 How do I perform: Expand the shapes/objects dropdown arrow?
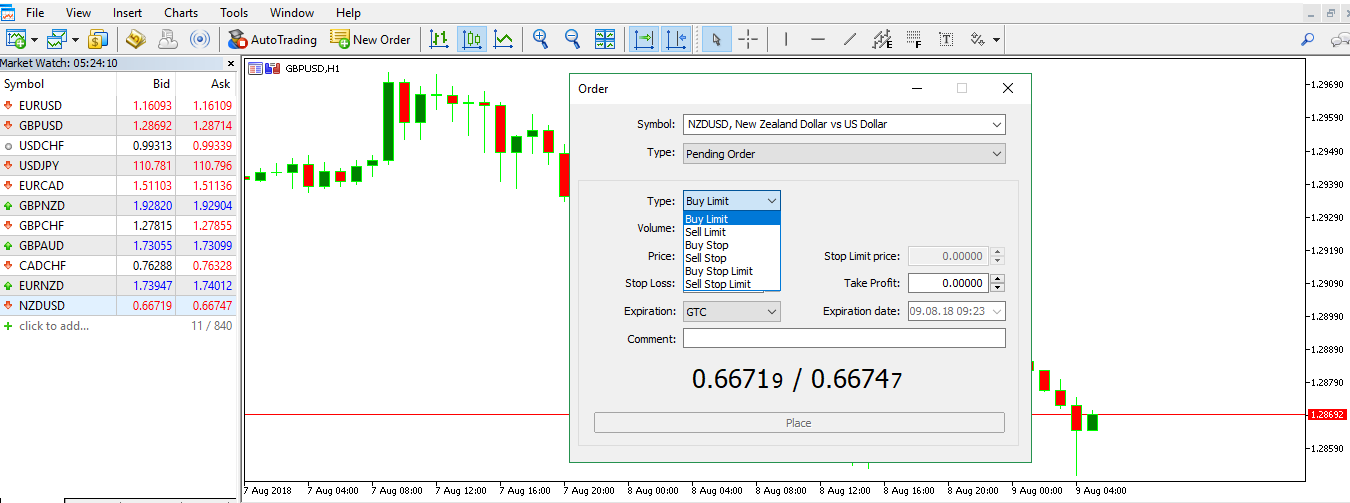point(996,41)
